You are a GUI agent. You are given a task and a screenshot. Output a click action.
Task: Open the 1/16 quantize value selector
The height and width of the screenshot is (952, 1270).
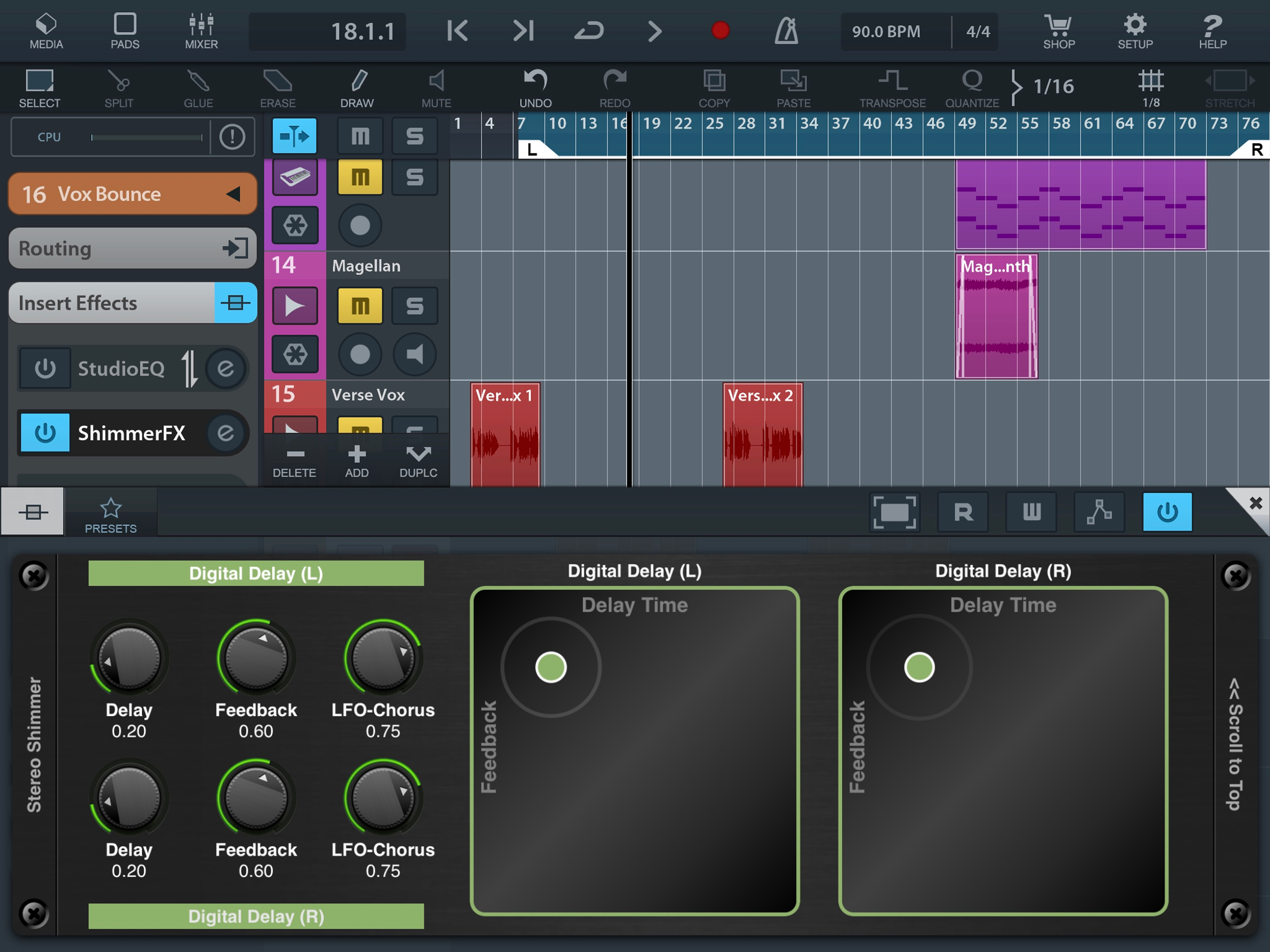pyautogui.click(x=1053, y=87)
